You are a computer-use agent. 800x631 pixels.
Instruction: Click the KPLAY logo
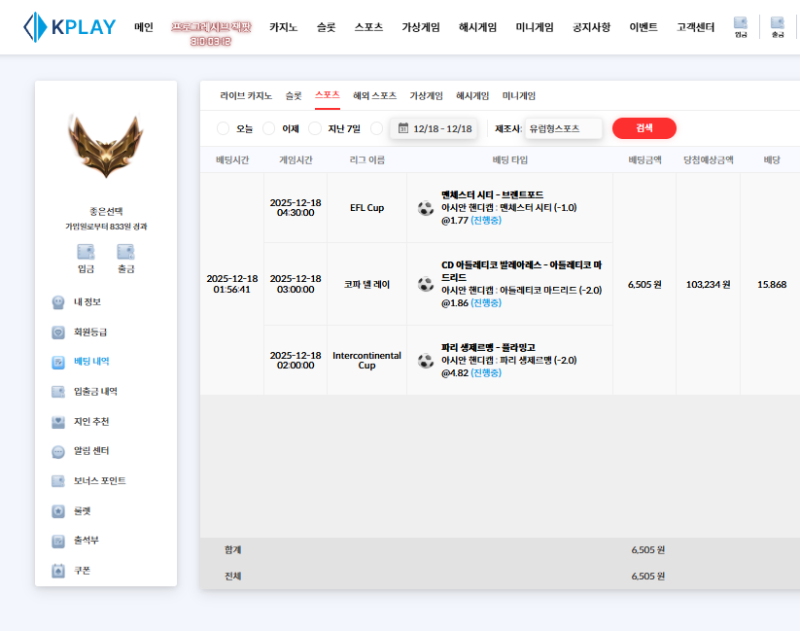(x=70, y=27)
